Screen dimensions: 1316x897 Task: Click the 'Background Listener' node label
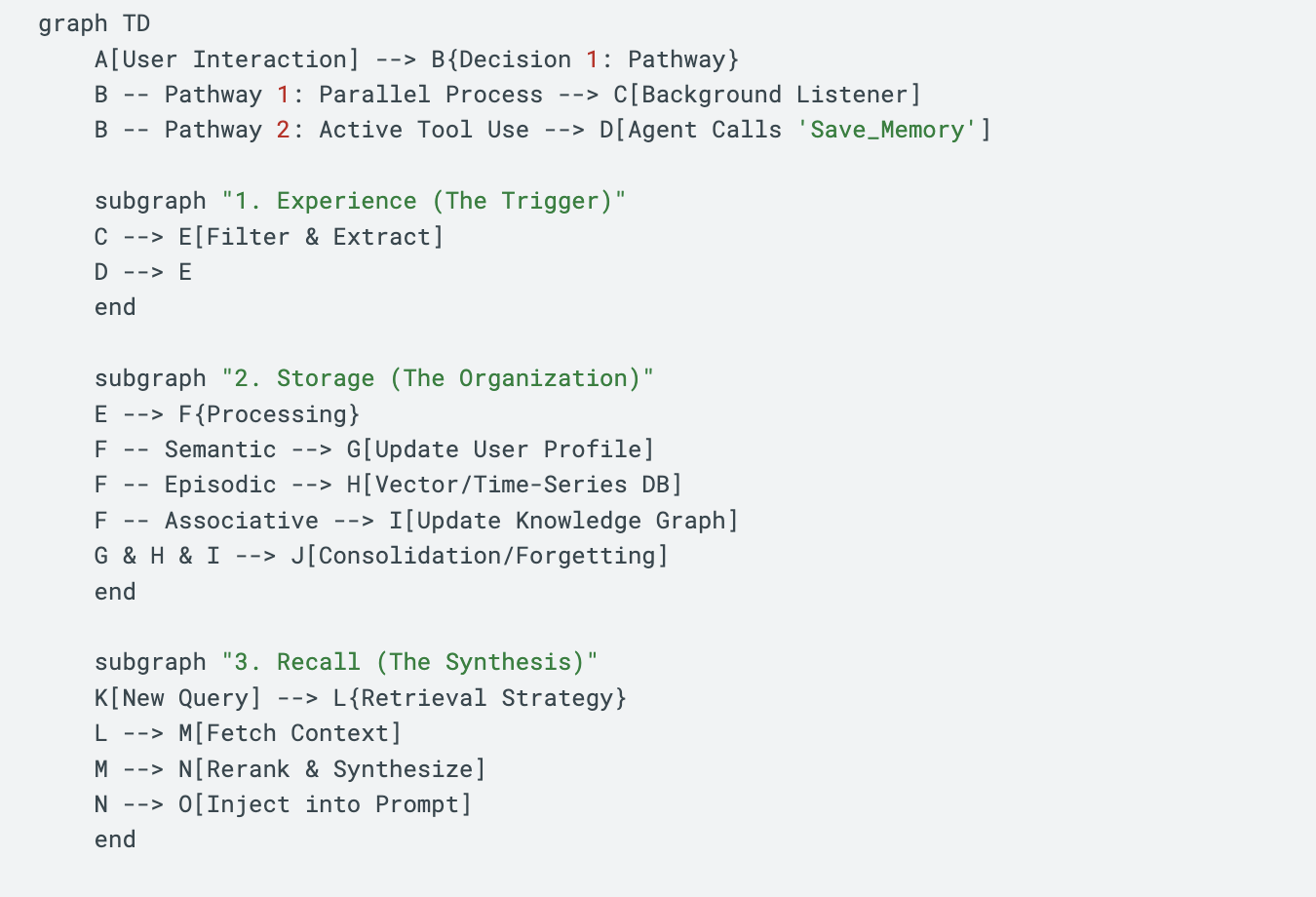[774, 95]
